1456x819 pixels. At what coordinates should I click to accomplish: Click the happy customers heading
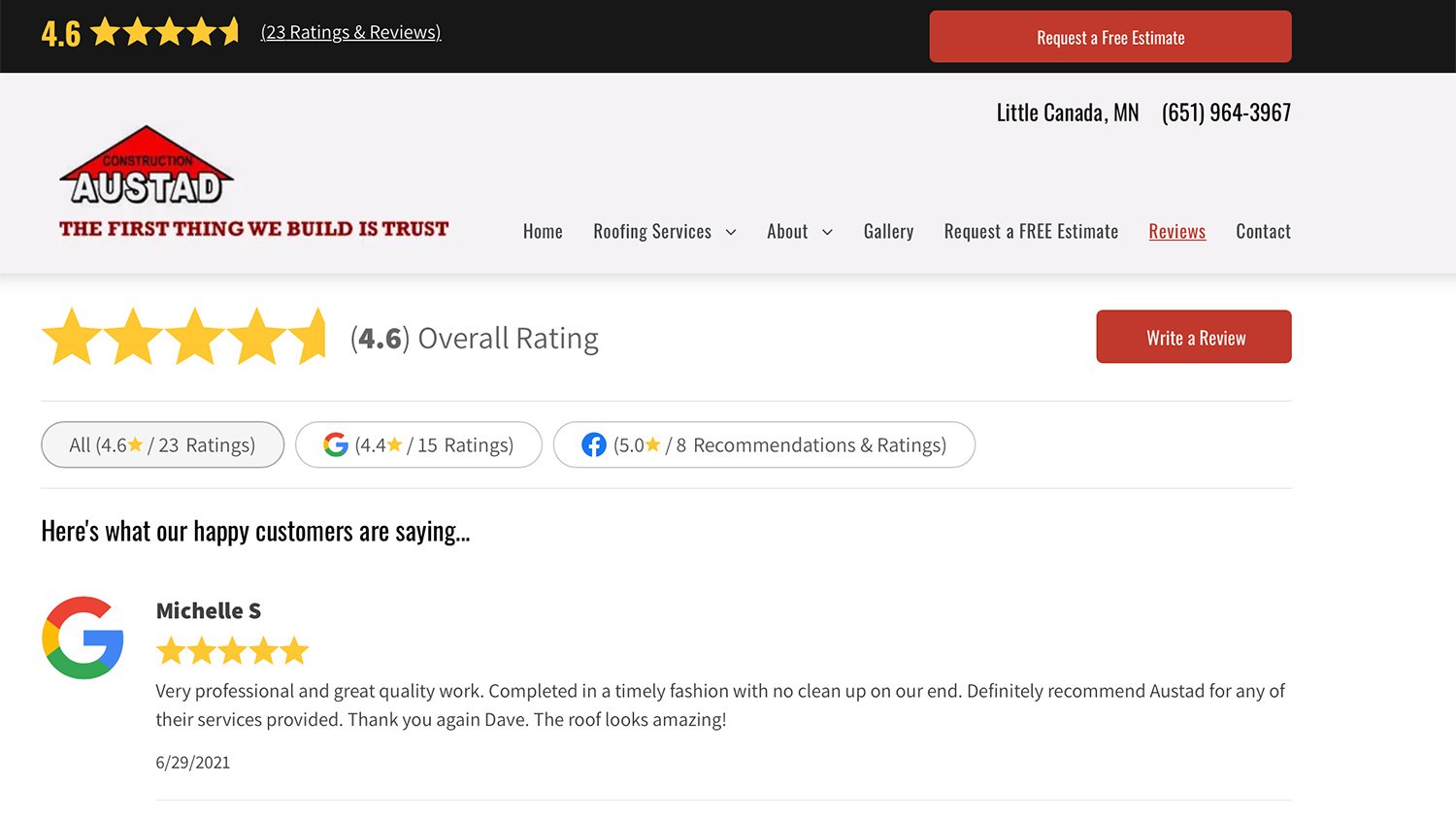[255, 531]
